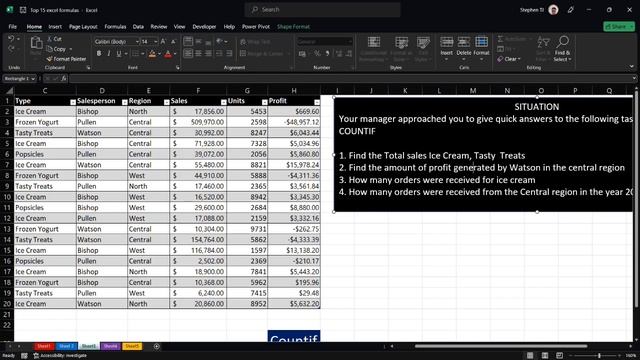640x360 pixels.
Task: Click the Clear eraser command
Action: pos(509,59)
